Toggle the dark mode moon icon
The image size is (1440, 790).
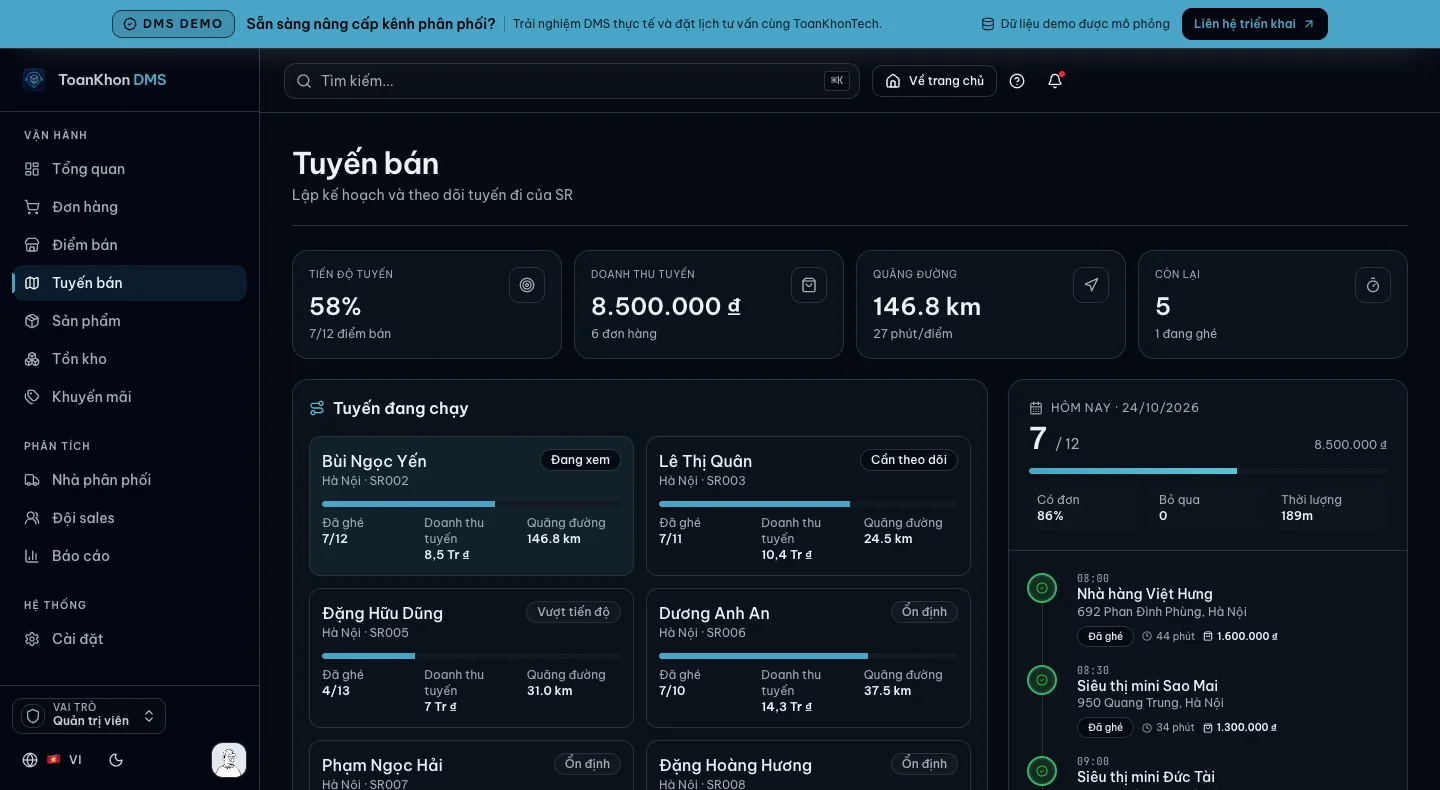point(116,760)
